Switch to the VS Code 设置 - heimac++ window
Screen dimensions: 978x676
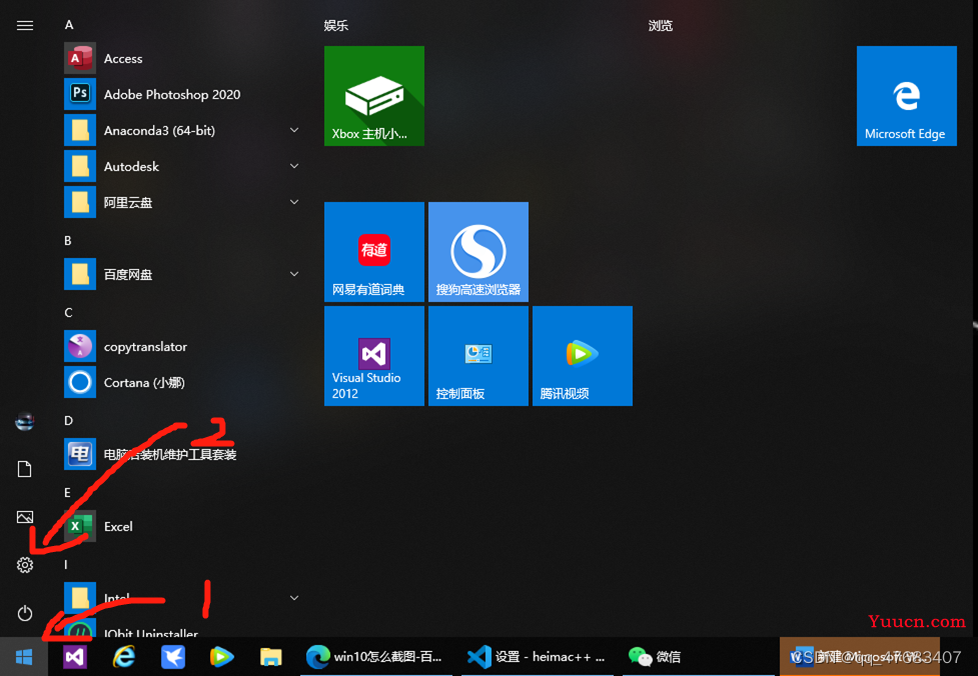click(x=538, y=657)
